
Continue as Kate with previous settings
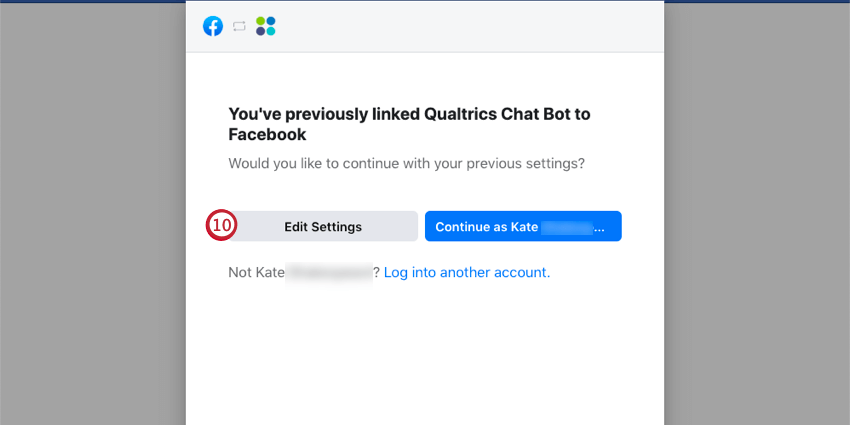click(x=523, y=226)
